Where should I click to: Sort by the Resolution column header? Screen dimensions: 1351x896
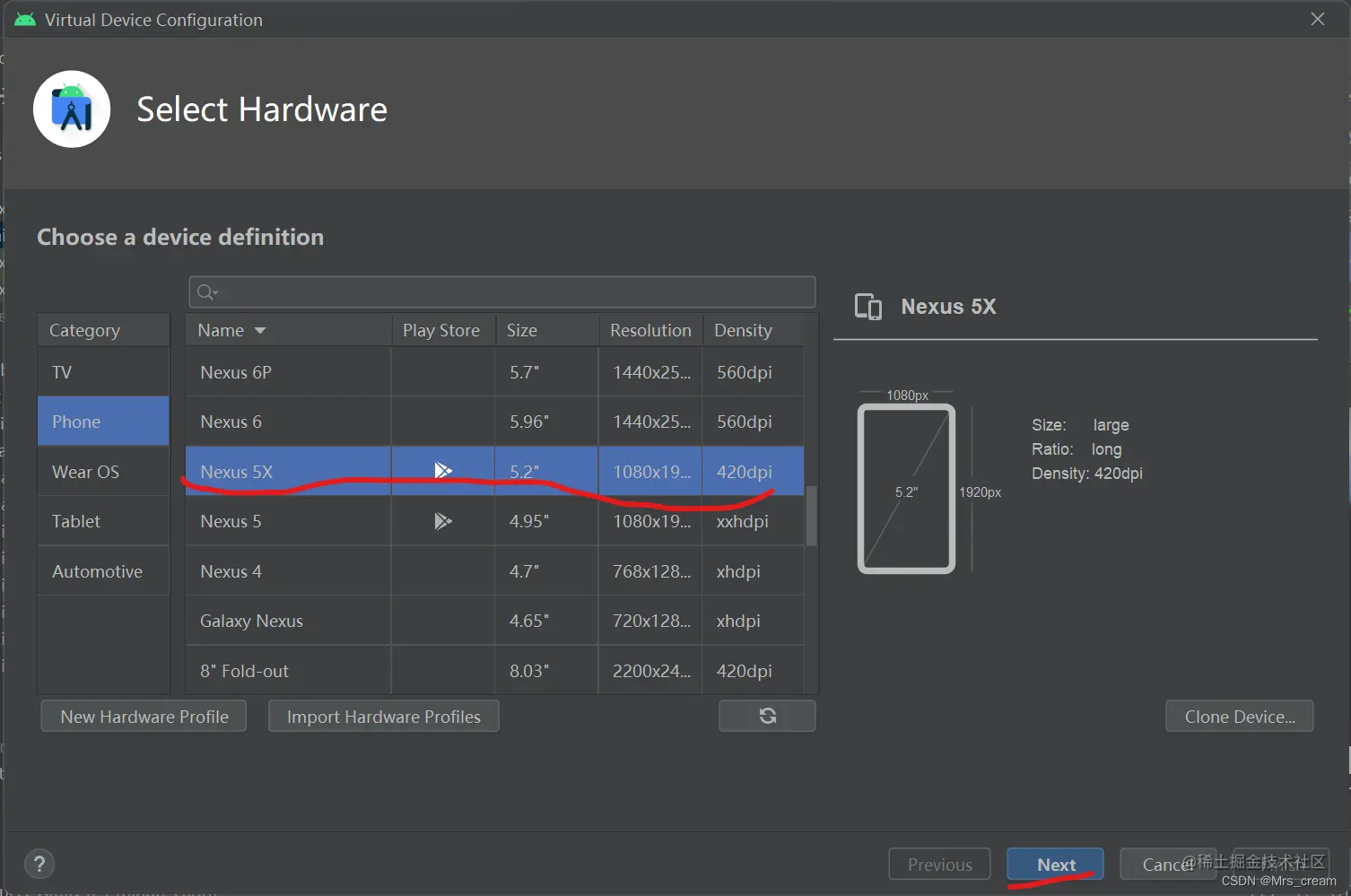pos(650,330)
